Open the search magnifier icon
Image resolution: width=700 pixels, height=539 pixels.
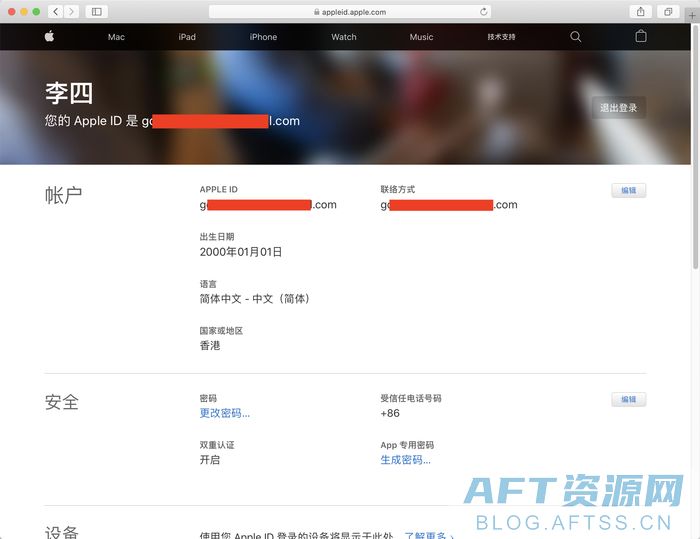click(x=575, y=37)
